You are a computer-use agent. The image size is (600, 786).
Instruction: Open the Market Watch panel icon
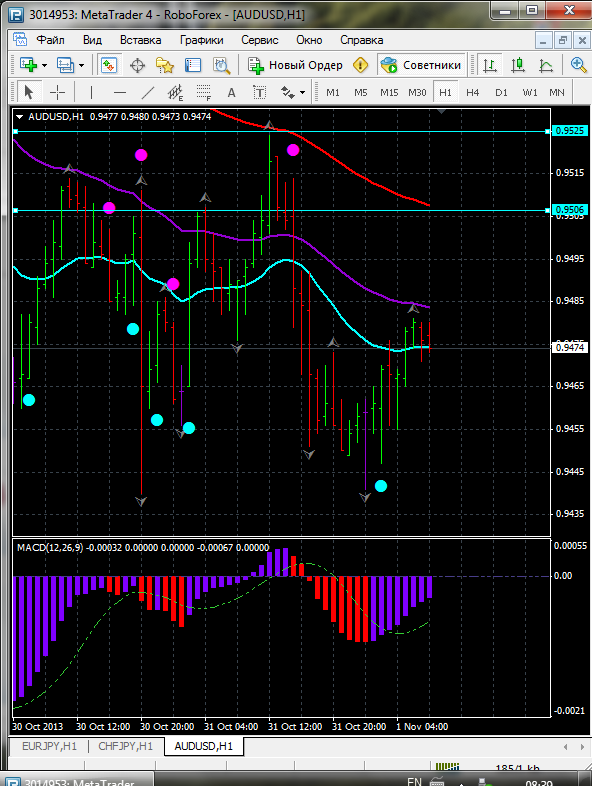click(109, 65)
